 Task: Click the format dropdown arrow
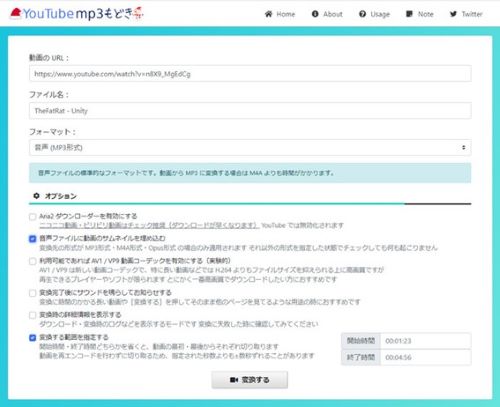click(x=463, y=147)
